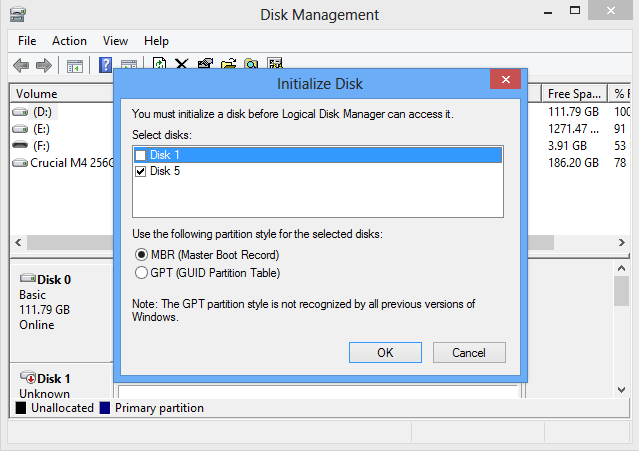Select the (F:) volume drive icon
Viewport: 639px width, 451px height.
(20, 146)
